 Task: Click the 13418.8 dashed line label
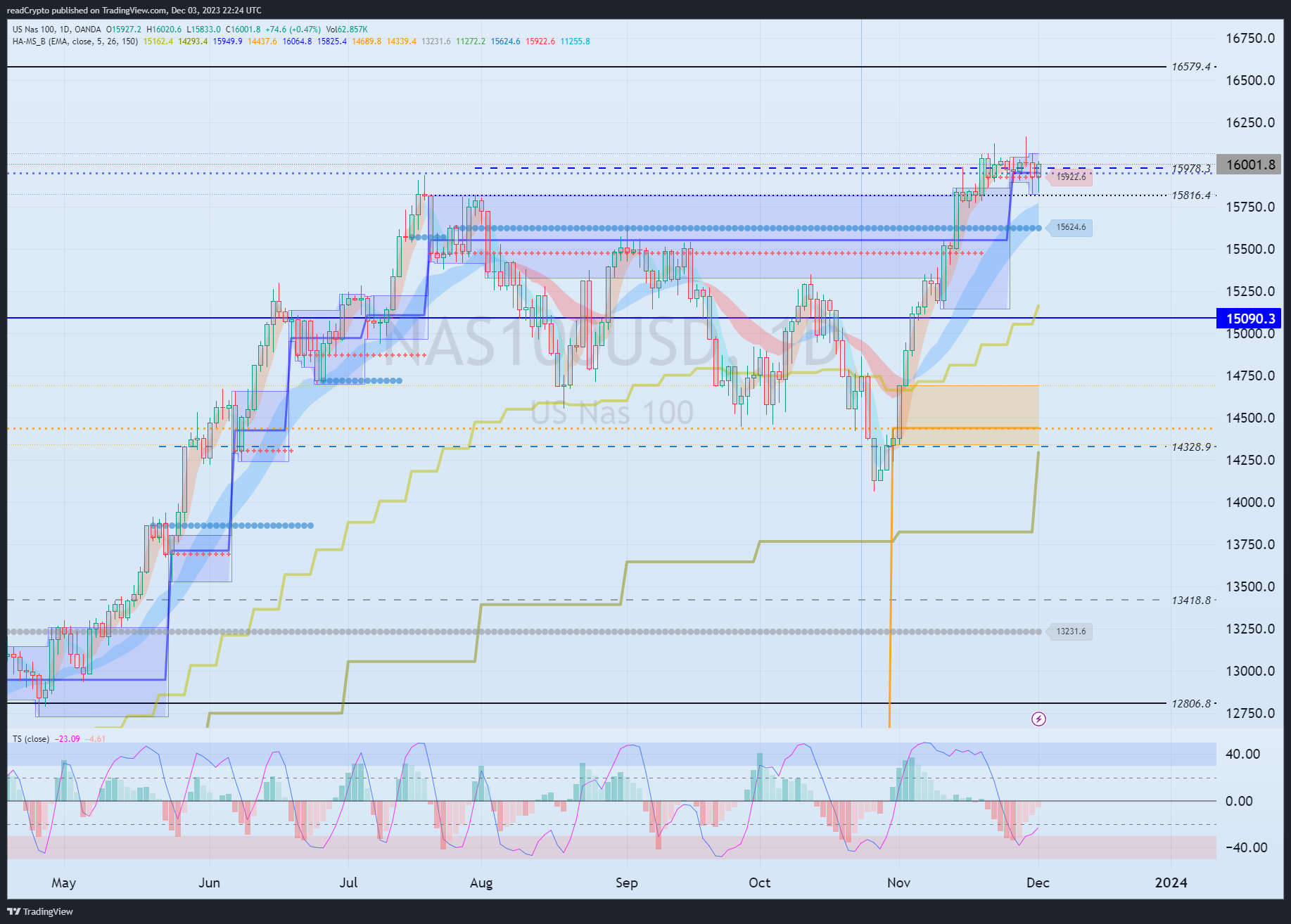1191,601
